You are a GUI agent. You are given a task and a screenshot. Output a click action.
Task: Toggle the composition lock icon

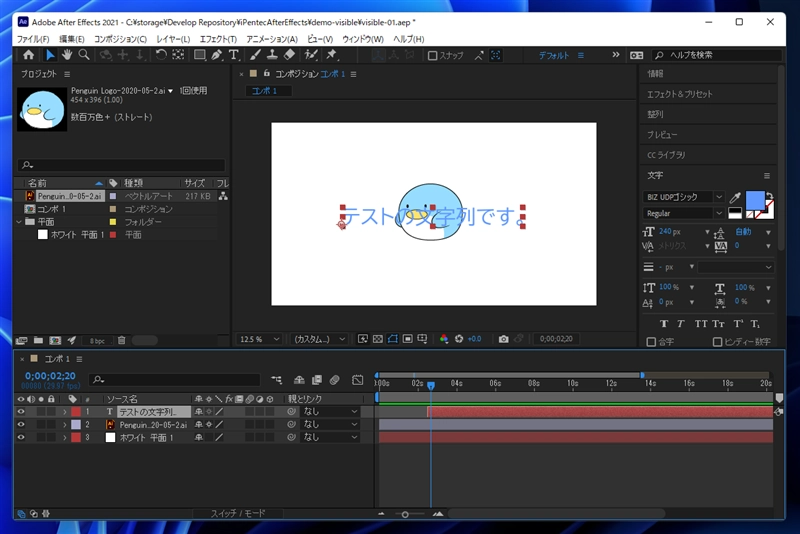point(266,73)
